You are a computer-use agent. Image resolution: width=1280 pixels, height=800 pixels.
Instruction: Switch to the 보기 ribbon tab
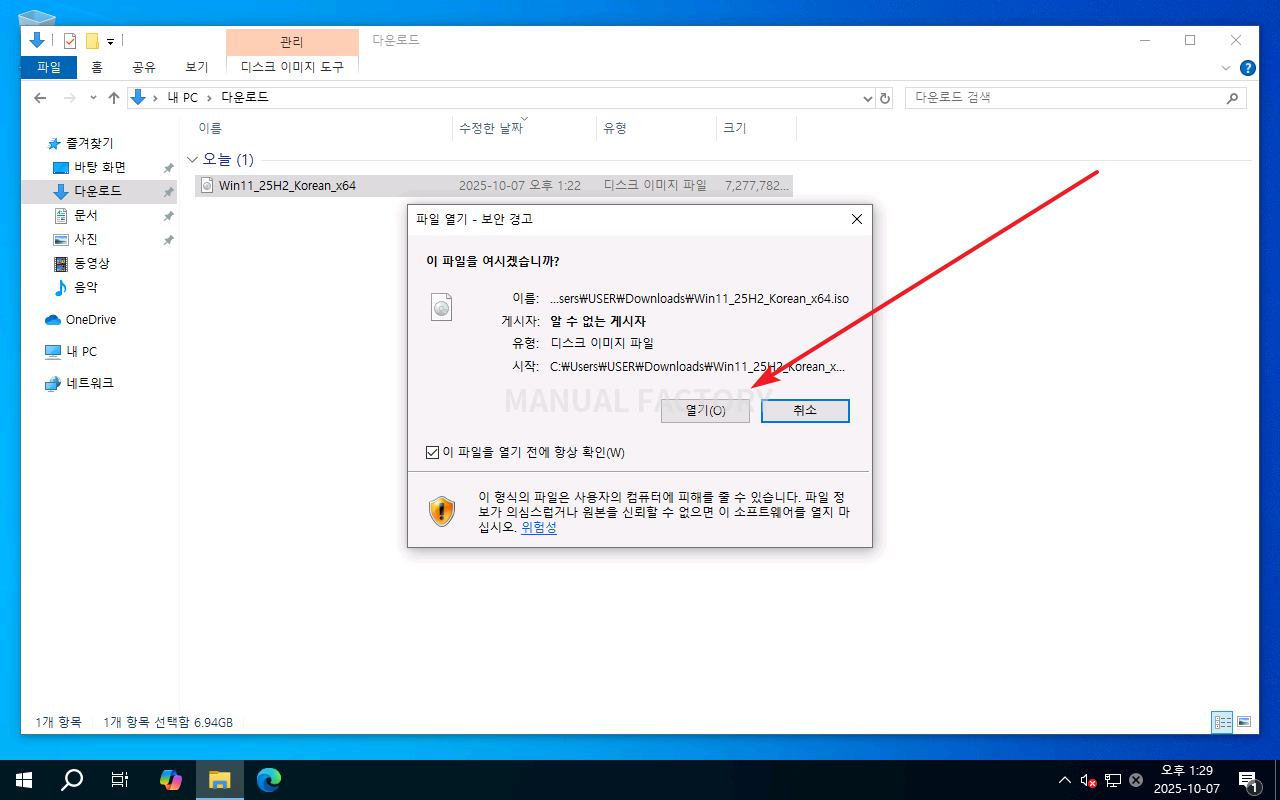[196, 67]
